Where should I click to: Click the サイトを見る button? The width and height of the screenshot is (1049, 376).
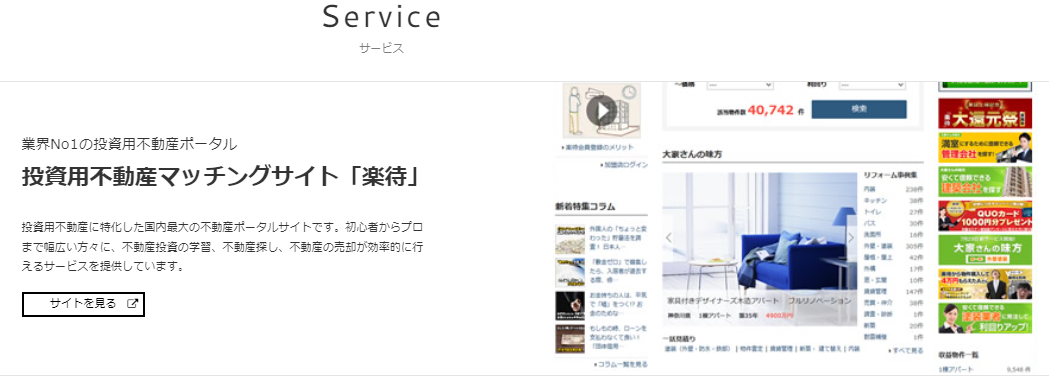84,304
